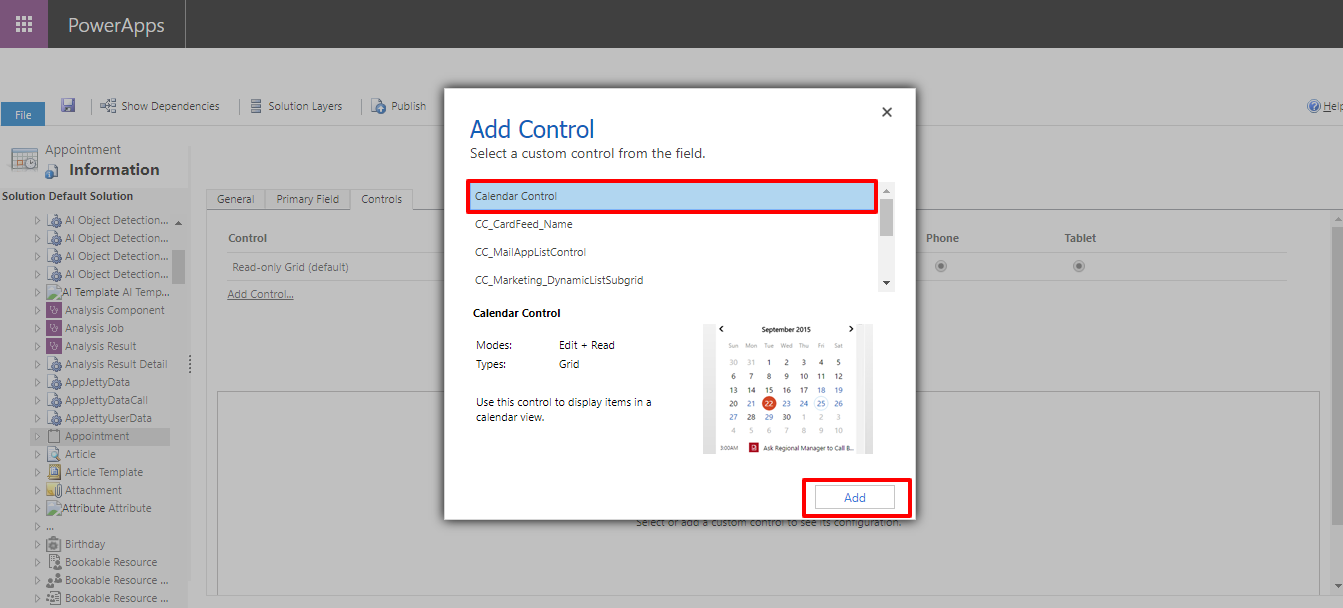The image size is (1343, 608).
Task: Open Help using the question mark icon
Action: click(1314, 106)
